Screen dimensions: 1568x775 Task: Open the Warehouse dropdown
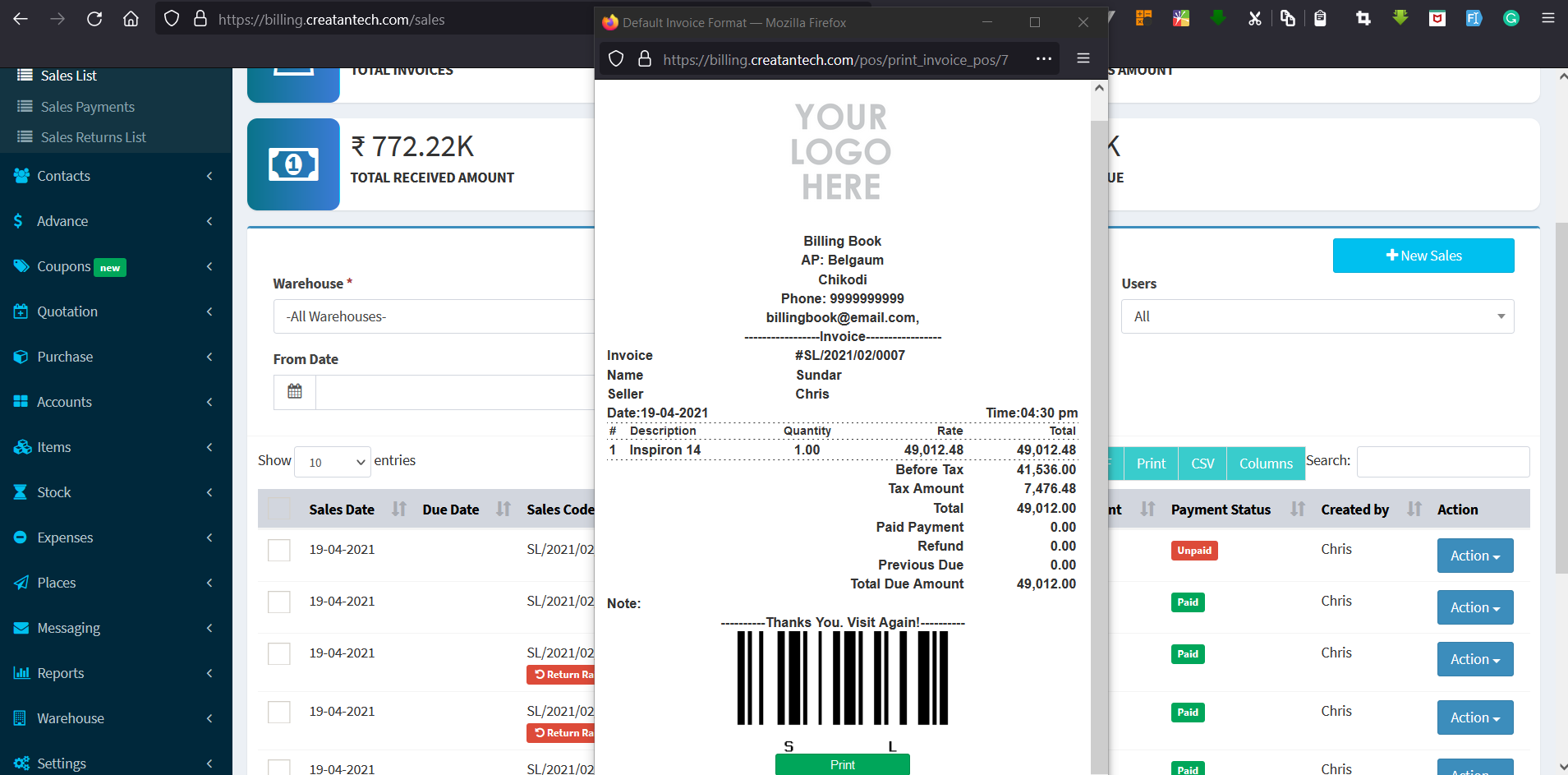(434, 316)
